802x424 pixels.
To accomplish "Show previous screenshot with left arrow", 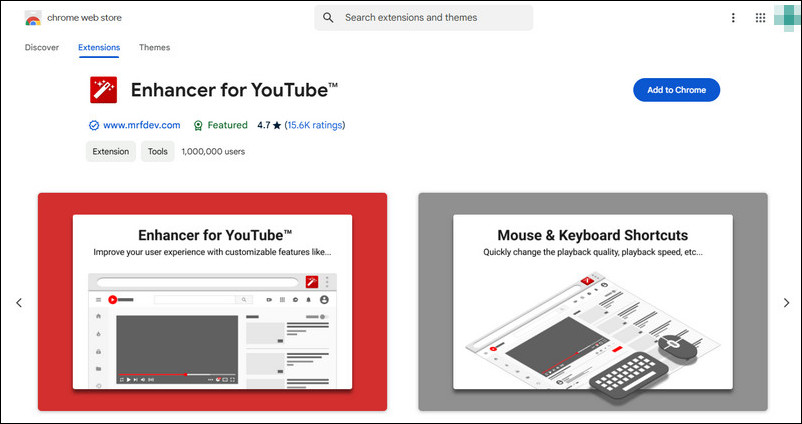I will point(19,303).
